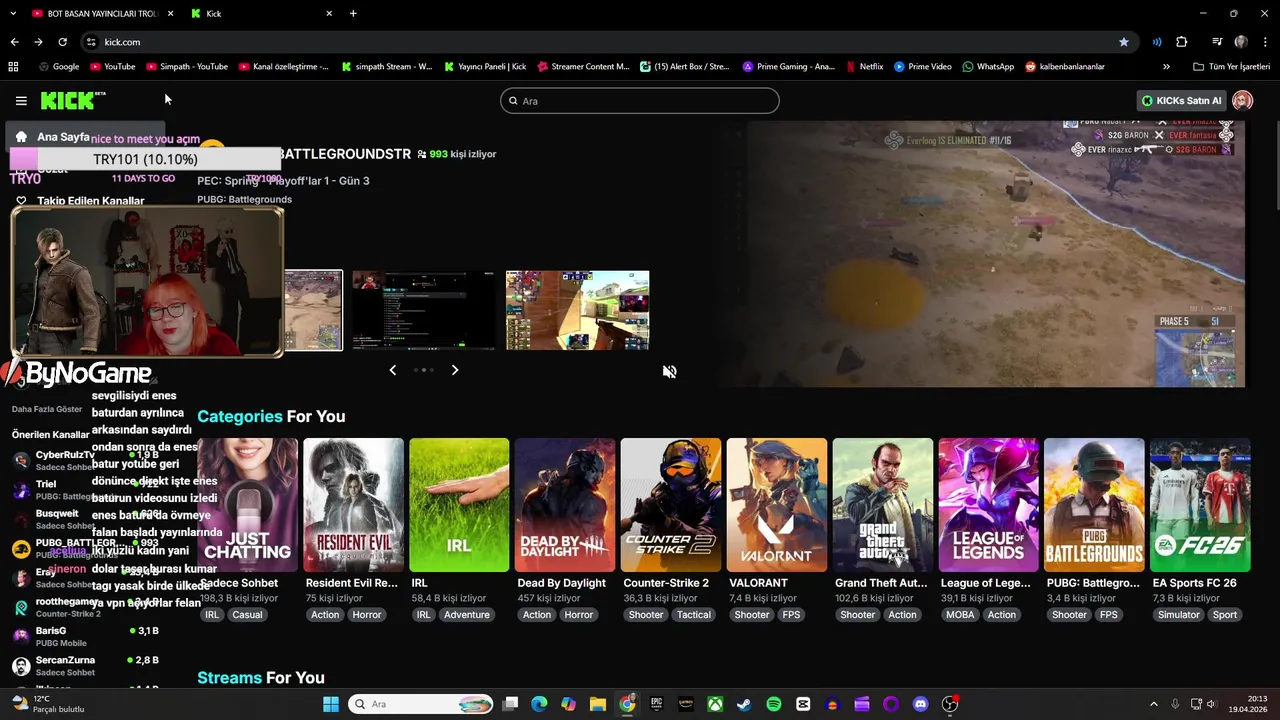Expand hidden system tray icons
Image resolution: width=1280 pixels, height=720 pixels.
click(1153, 704)
